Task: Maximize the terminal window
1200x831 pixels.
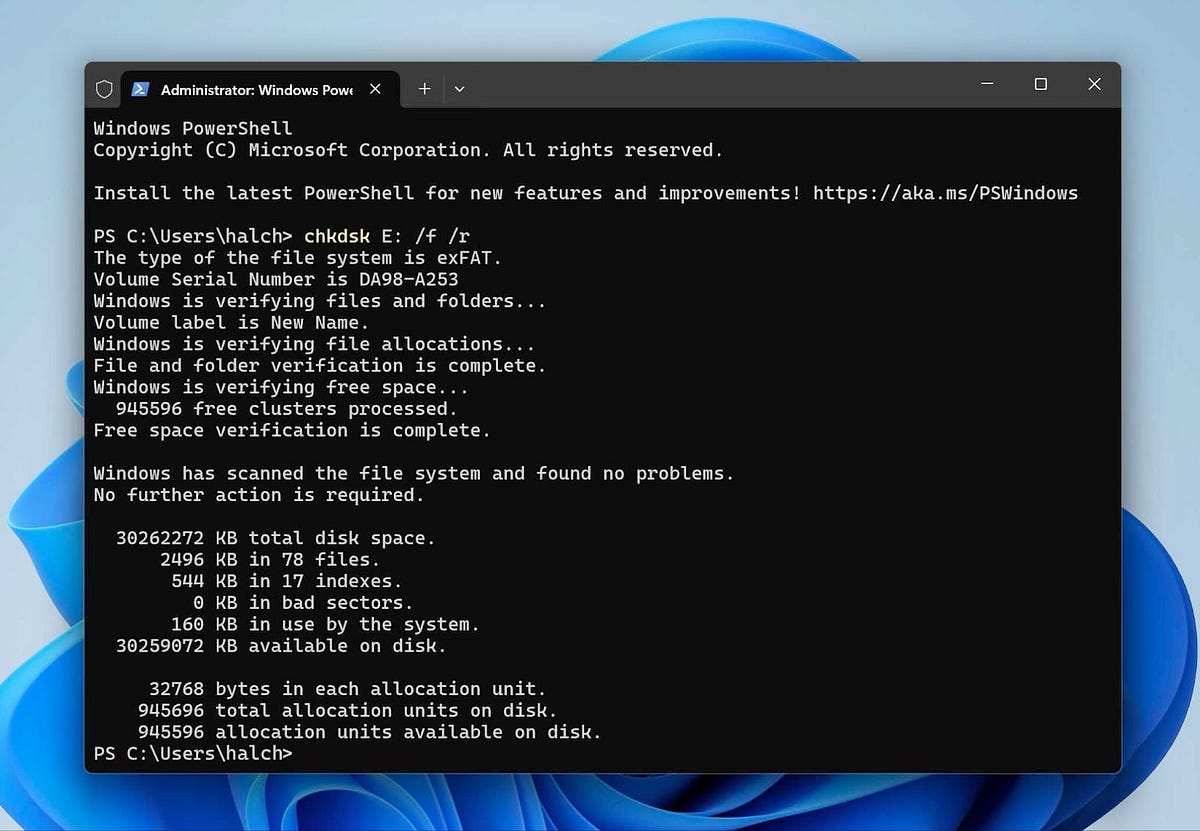Action: [1040, 84]
